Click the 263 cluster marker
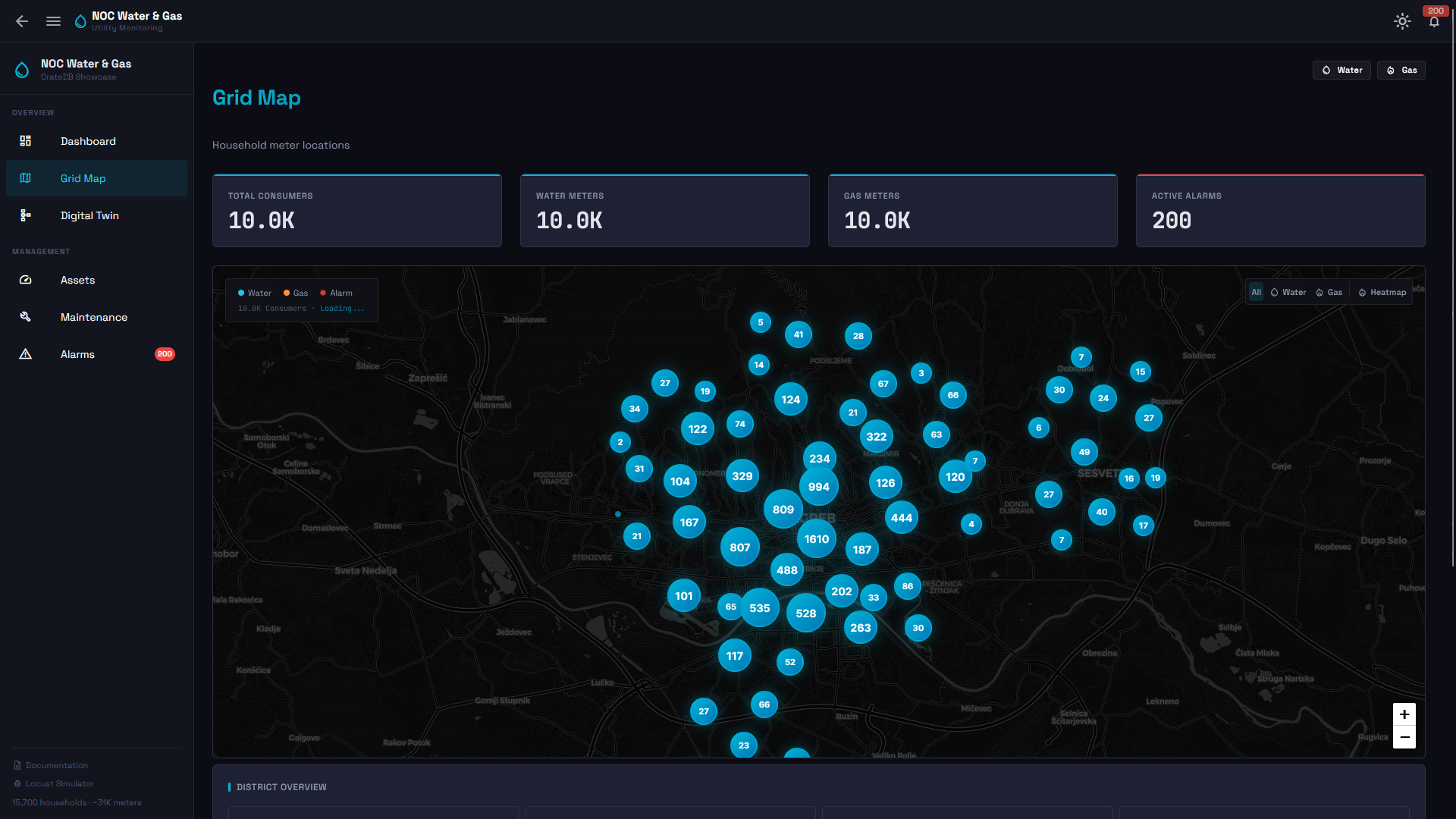The image size is (1456, 819). pyautogui.click(x=861, y=628)
